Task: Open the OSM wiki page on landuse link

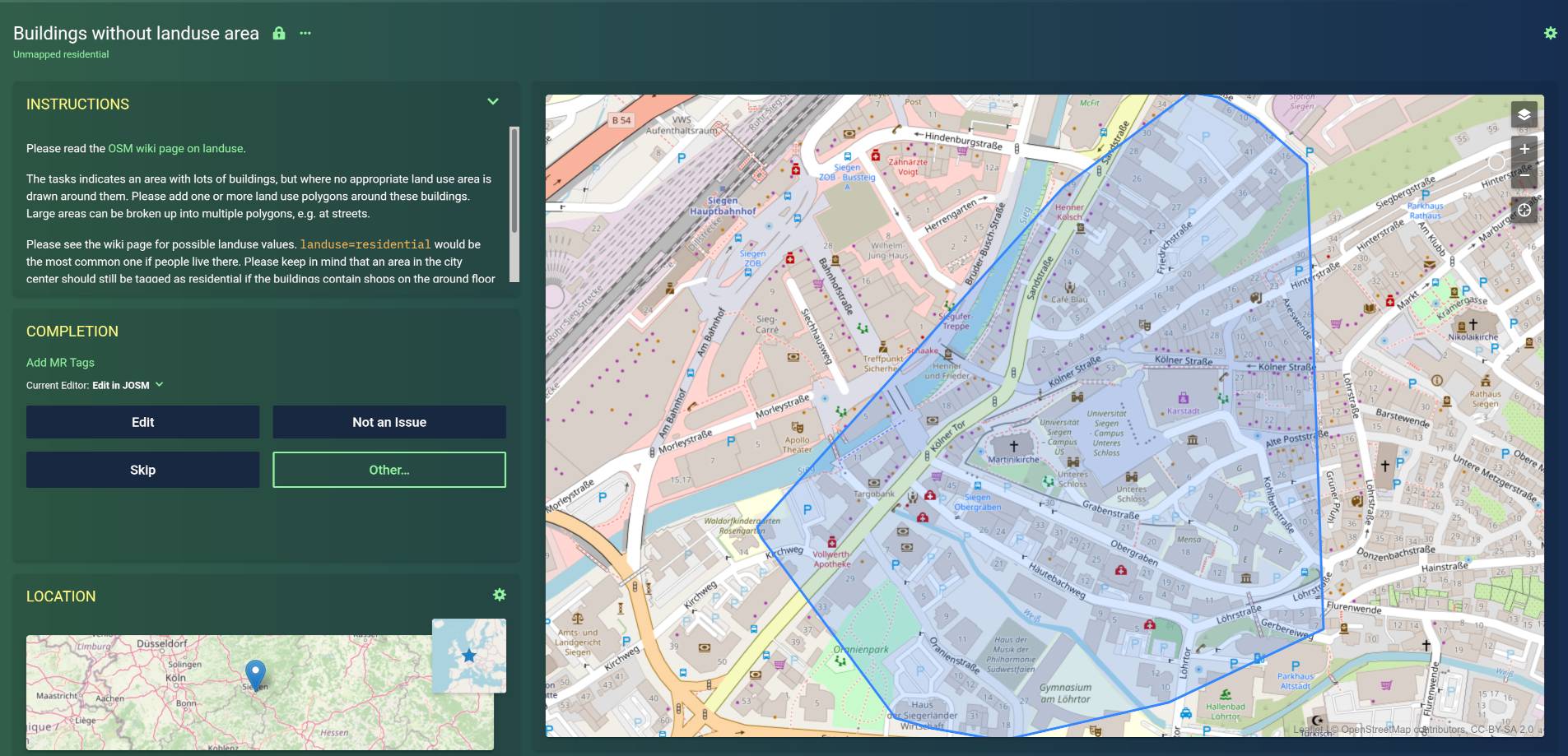Action: click(175, 149)
